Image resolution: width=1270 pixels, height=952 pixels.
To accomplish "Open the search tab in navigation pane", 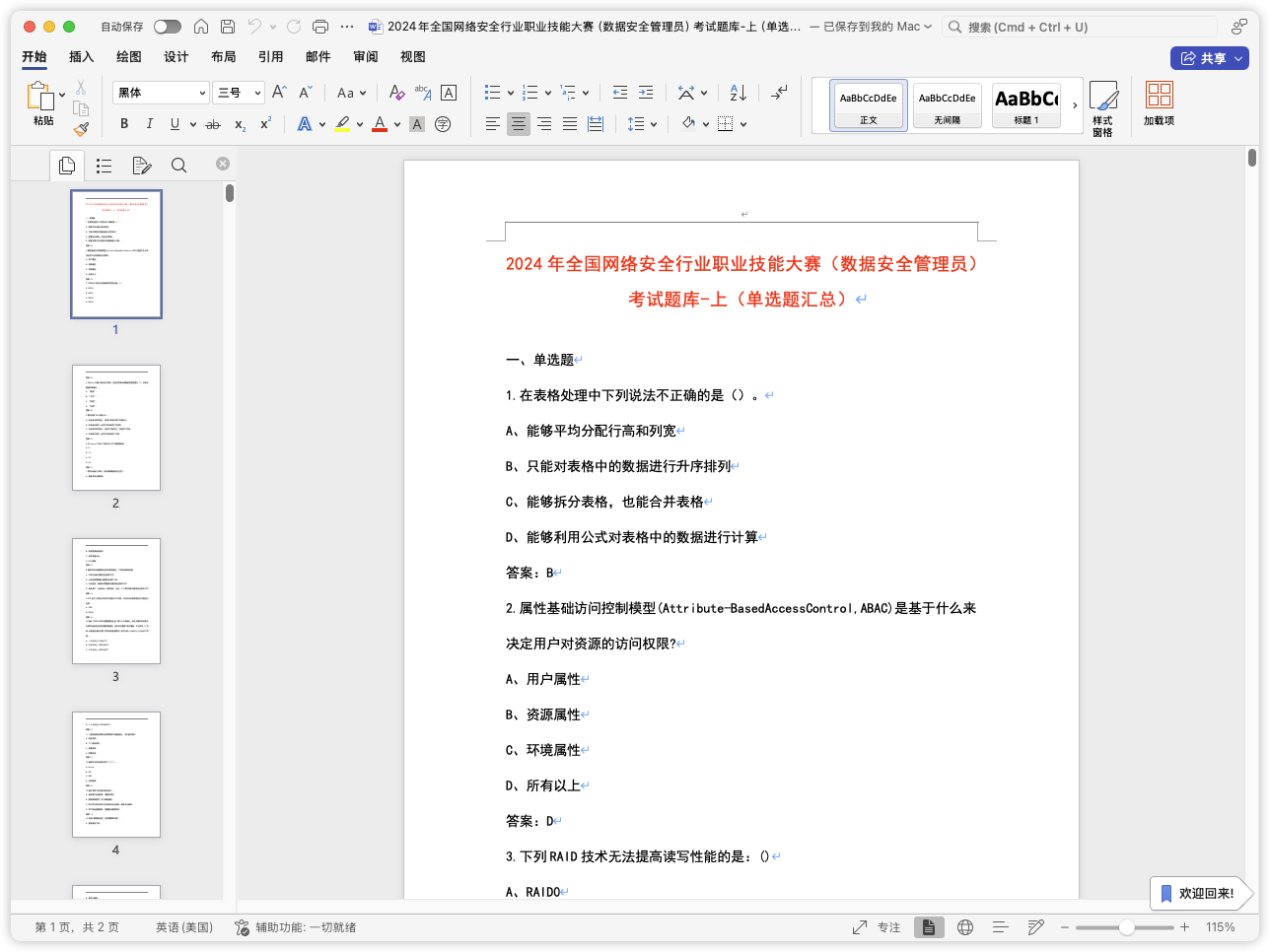I will [x=178, y=166].
